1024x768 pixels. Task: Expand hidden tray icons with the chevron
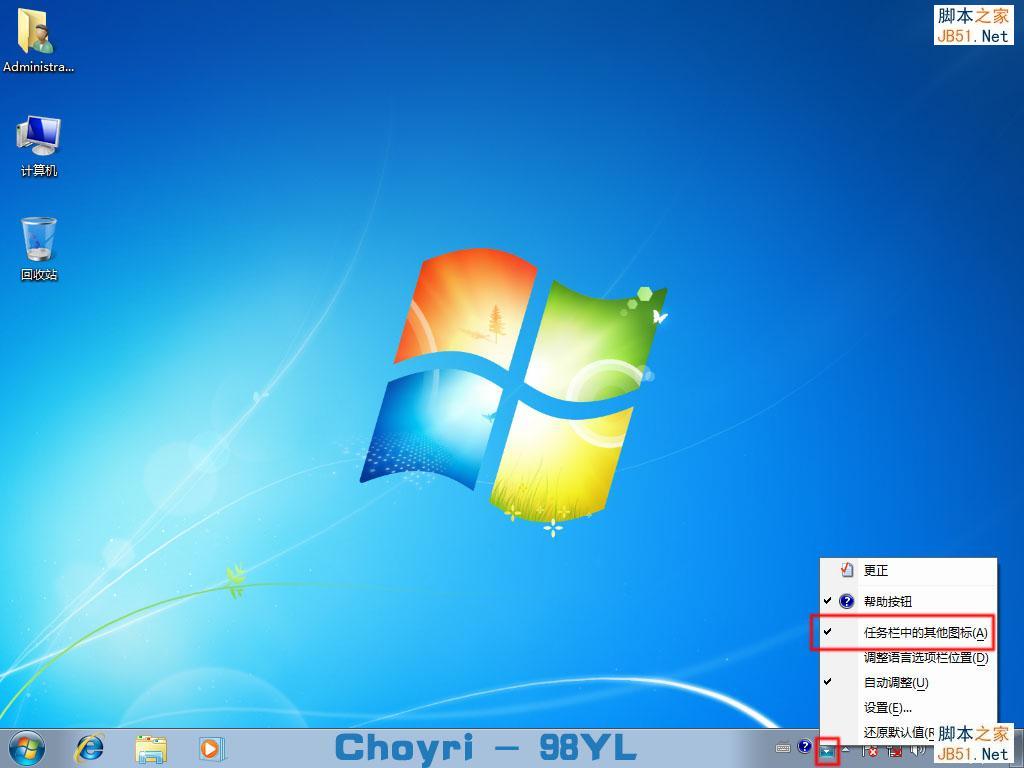click(x=843, y=748)
